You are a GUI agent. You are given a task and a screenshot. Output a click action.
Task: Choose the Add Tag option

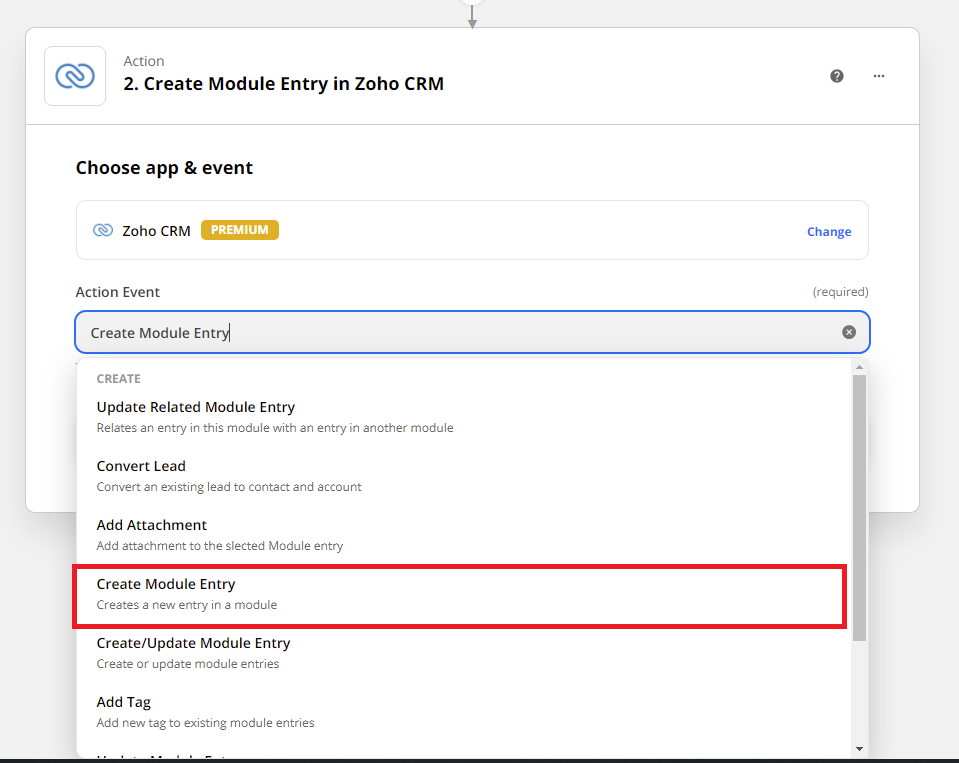coord(463,712)
